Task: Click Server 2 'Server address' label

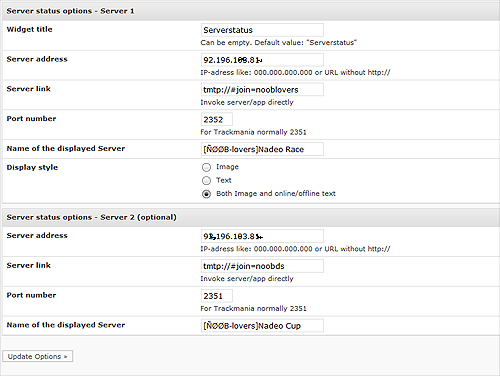Action: tap(37, 236)
